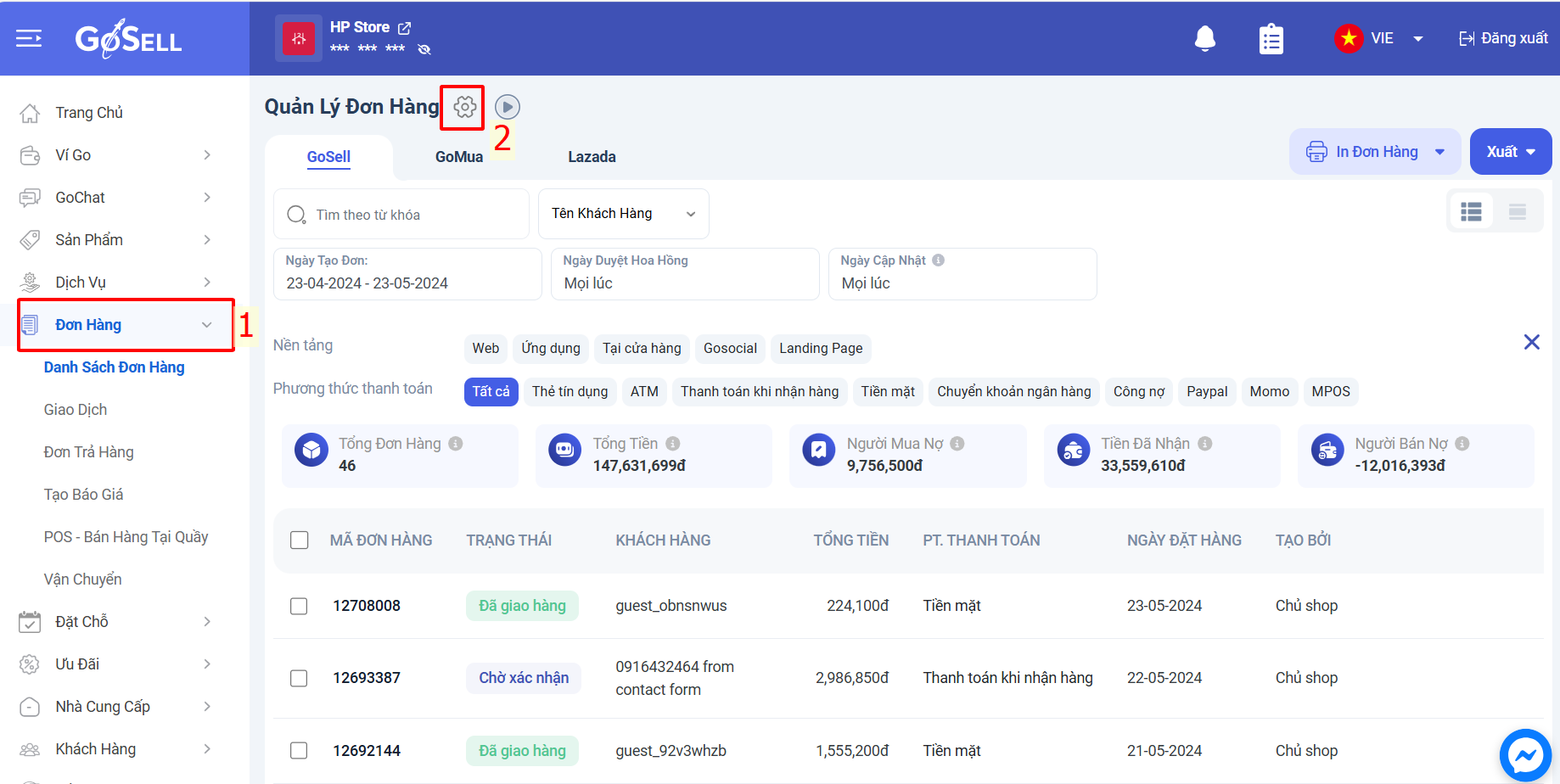Click info icon beside Tiền Đã Nhận
Image resolution: width=1560 pixels, height=784 pixels.
(x=1205, y=444)
